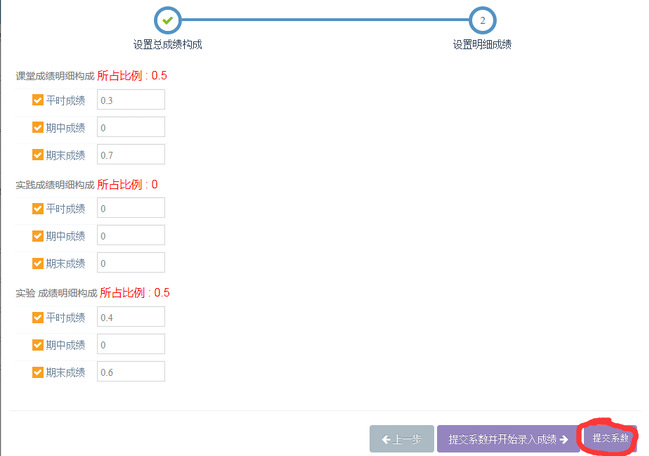Toggle 平时成绩 checkbox under 实践成绩明细构成
The height and width of the screenshot is (456, 649).
(38, 209)
